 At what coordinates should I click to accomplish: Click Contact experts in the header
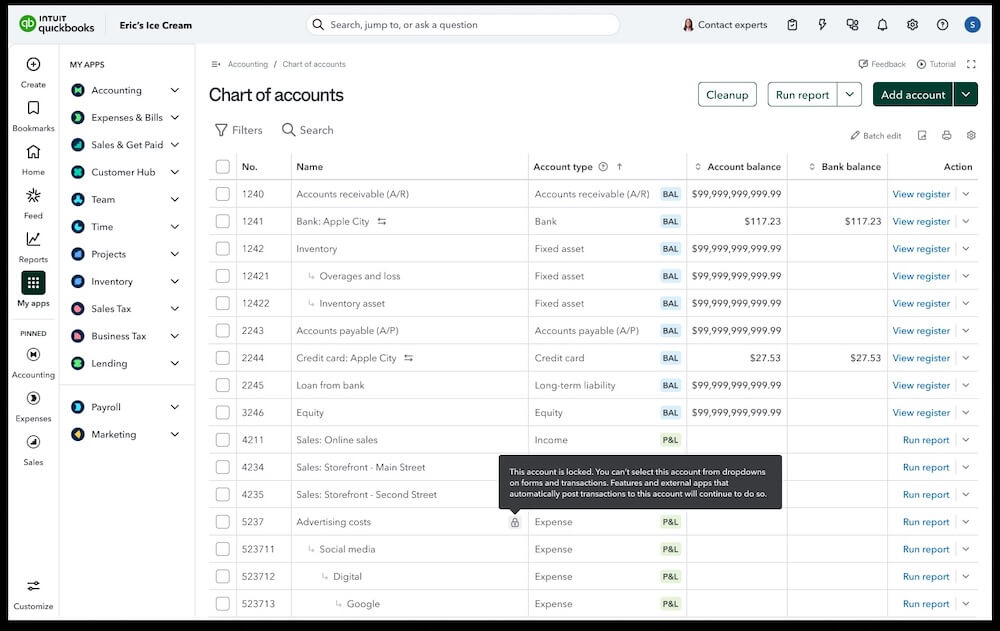point(725,25)
